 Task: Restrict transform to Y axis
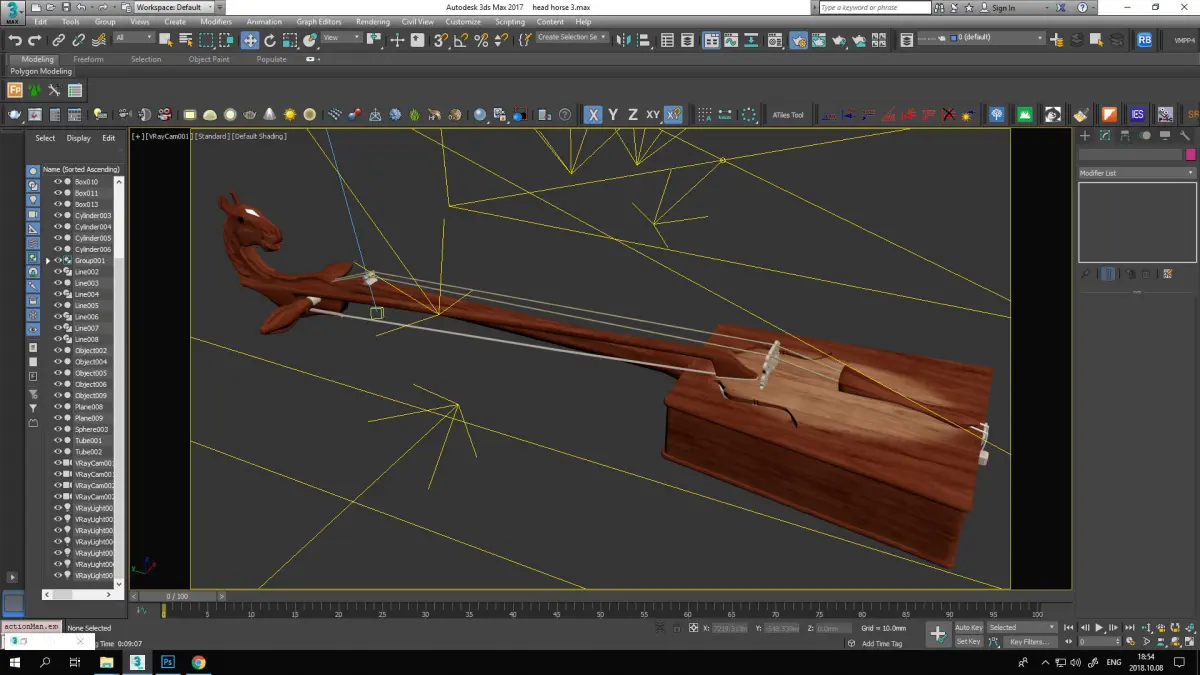pos(613,115)
